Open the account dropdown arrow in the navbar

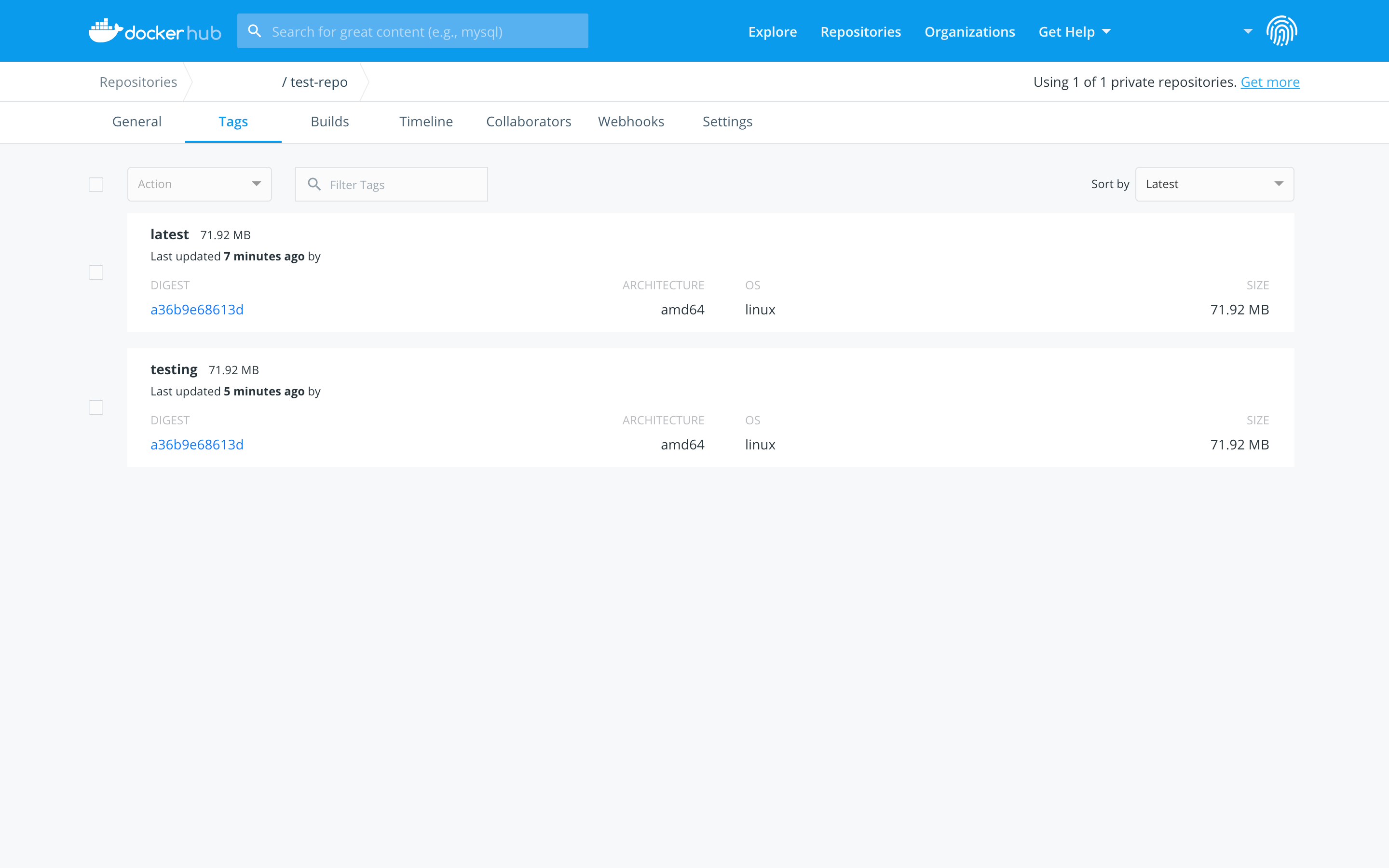1247,31
